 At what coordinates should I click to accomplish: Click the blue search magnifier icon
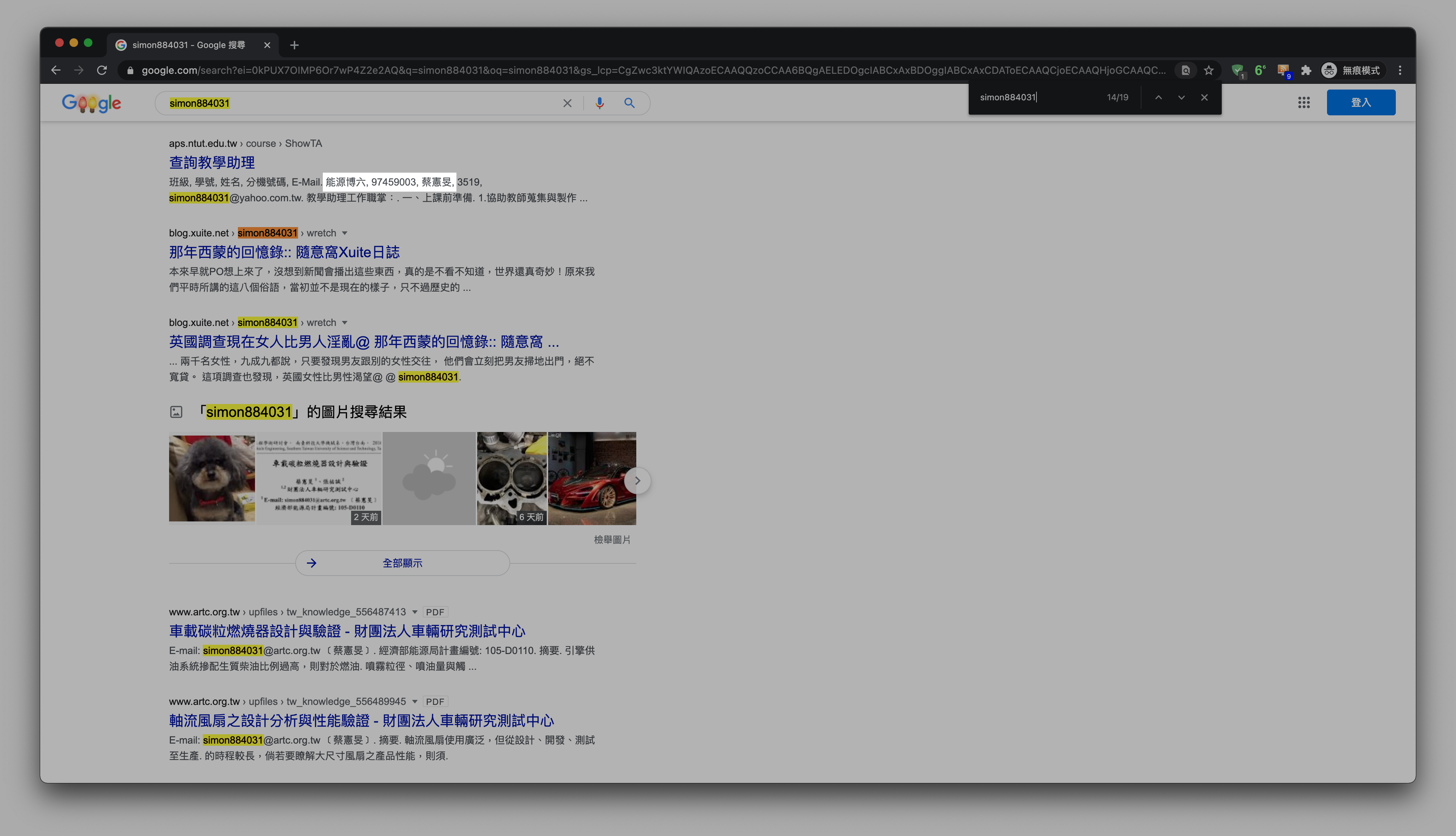click(629, 104)
